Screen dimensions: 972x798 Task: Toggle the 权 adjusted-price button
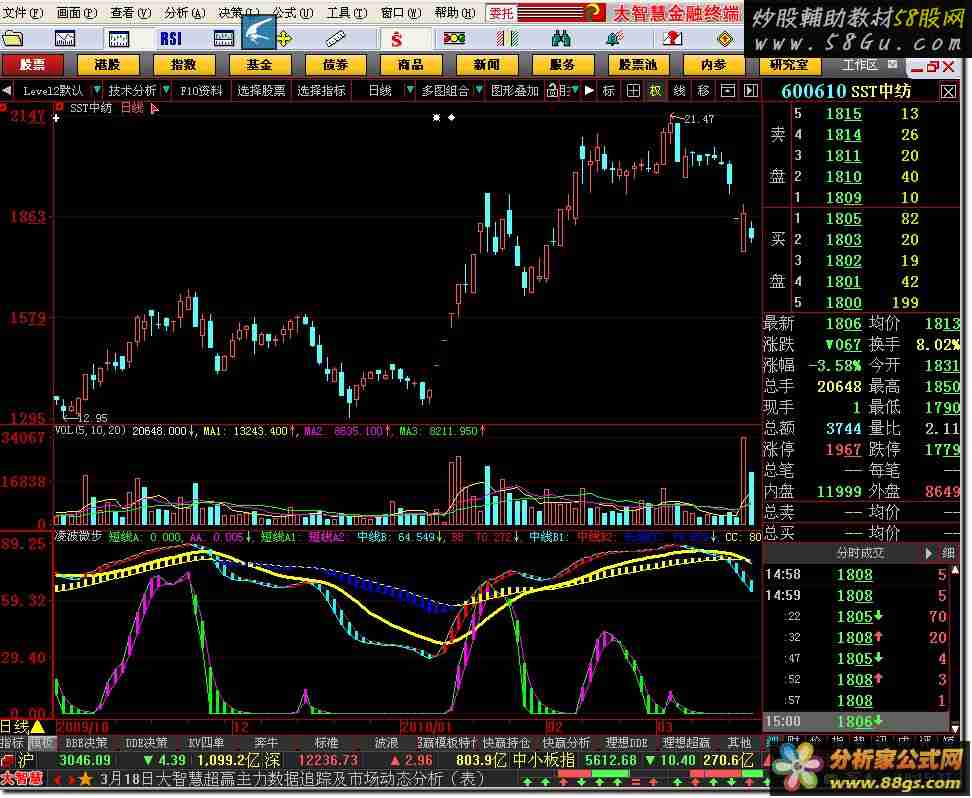point(656,91)
